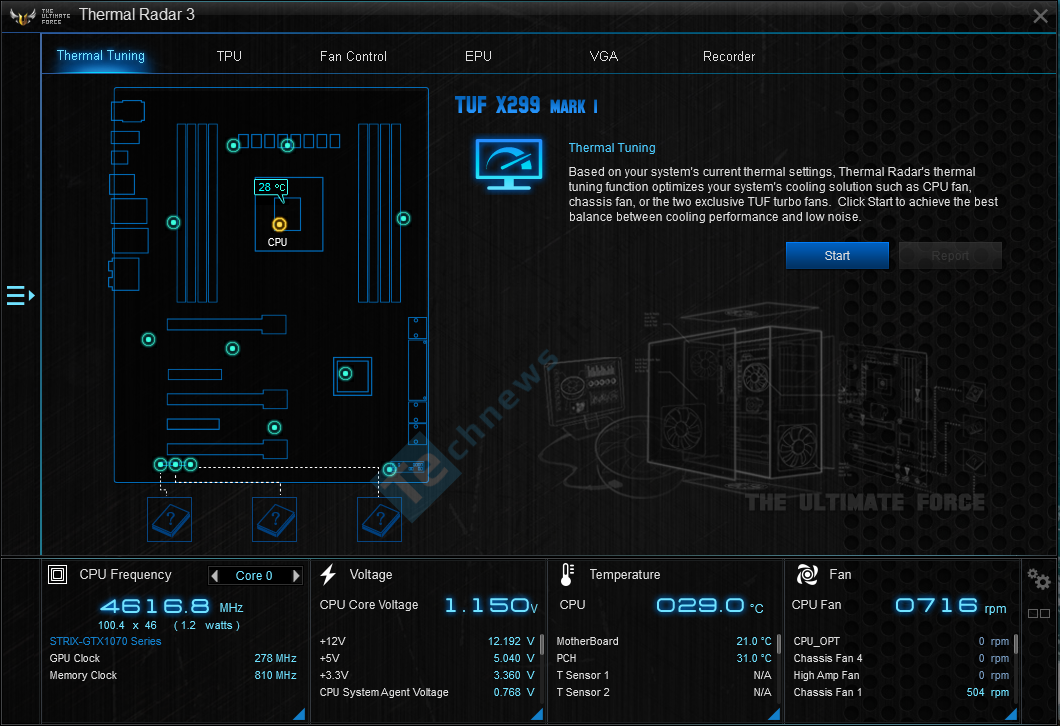
Task: Select previous core with left arrow
Action: pos(215,575)
